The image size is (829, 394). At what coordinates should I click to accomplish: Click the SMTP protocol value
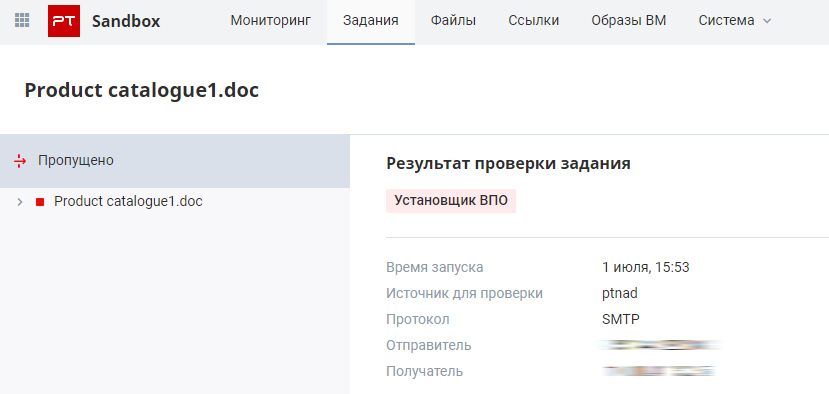point(621,319)
